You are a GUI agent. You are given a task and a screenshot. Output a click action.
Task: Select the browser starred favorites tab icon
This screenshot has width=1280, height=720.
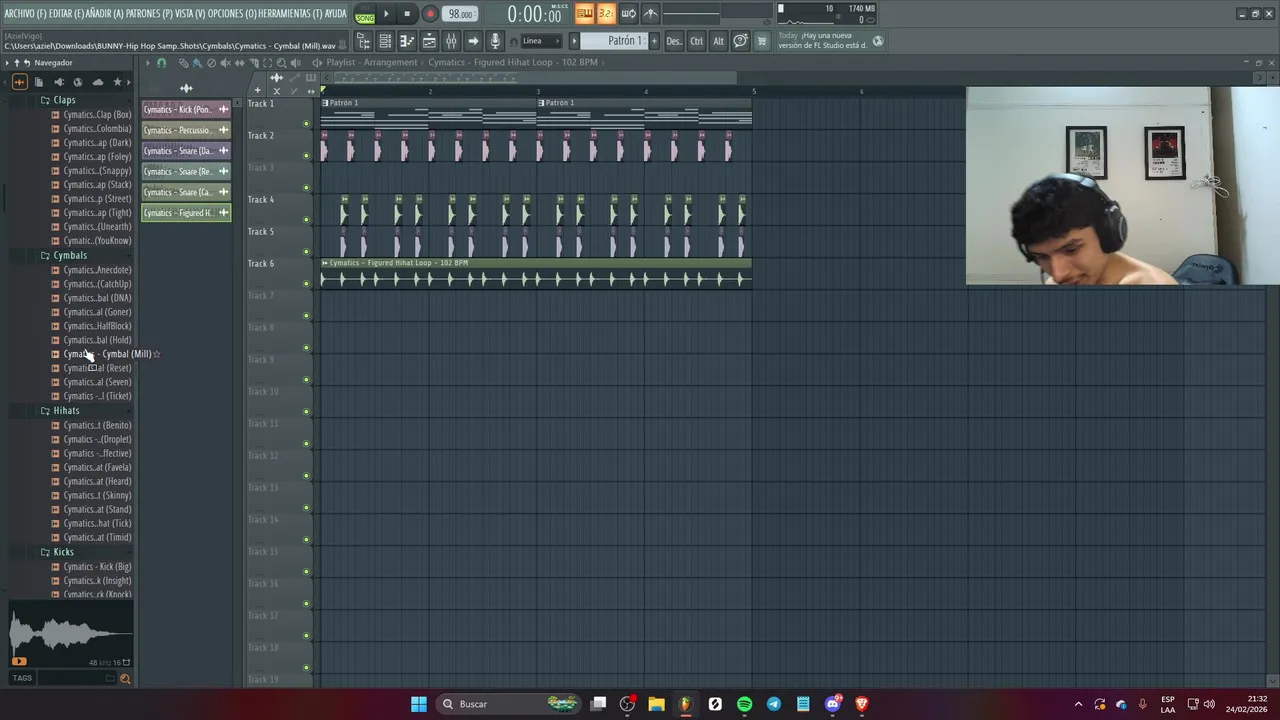(117, 82)
